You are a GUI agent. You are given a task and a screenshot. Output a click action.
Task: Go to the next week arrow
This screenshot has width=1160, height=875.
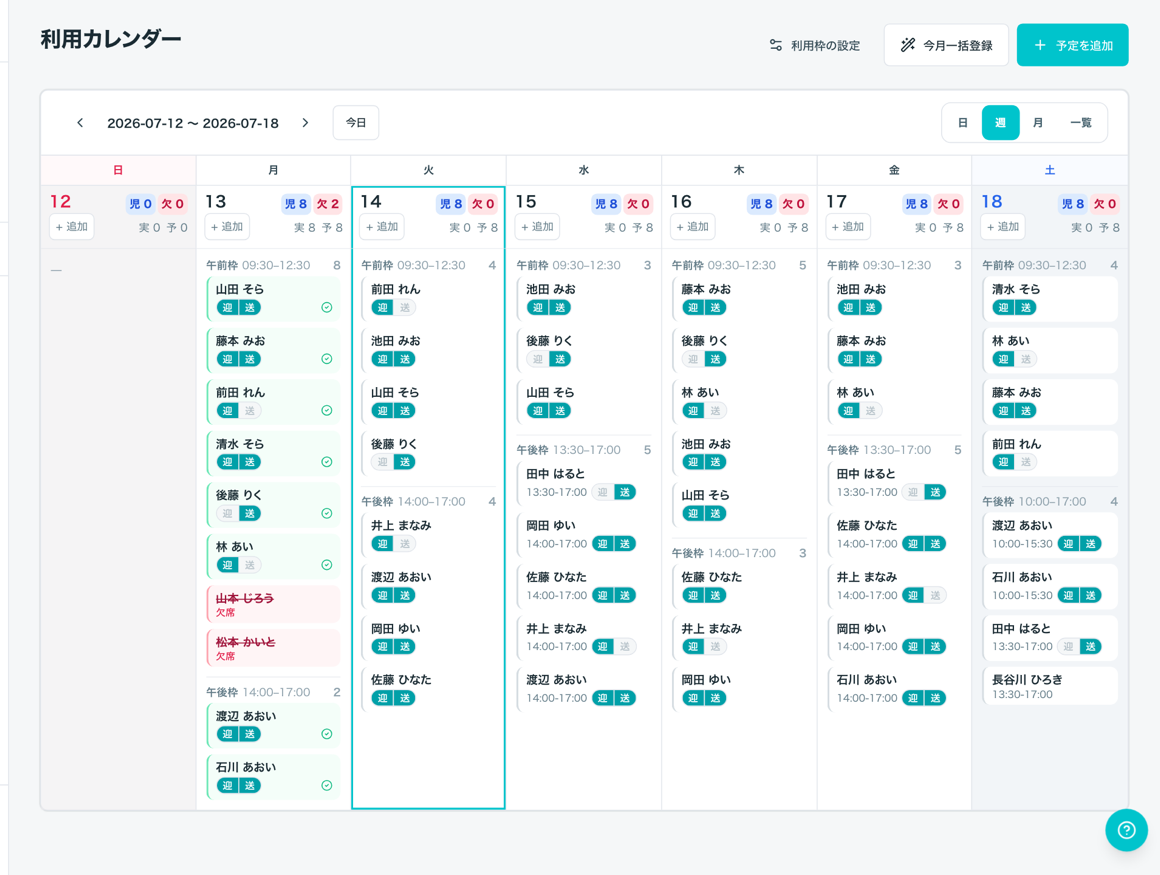pos(305,123)
